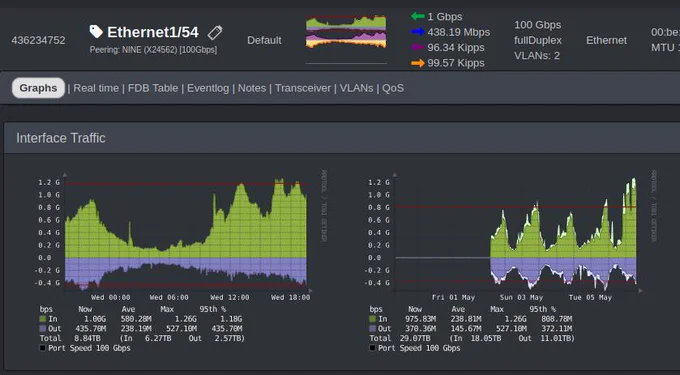
Task: Click the orange packets-out arrow icon
Action: [x=417, y=63]
